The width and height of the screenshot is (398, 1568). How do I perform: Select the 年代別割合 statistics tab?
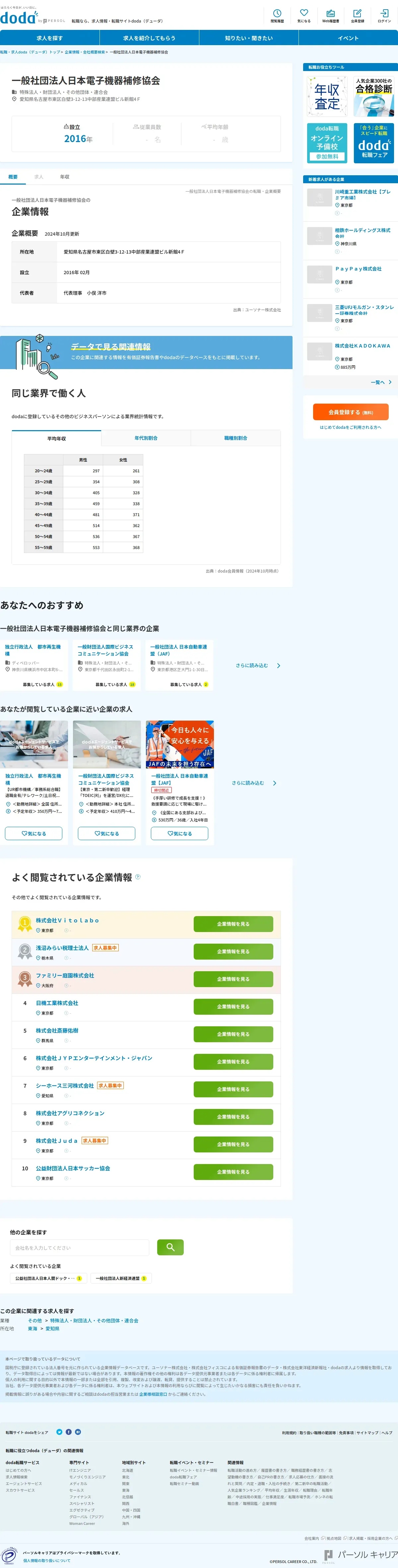(146, 438)
